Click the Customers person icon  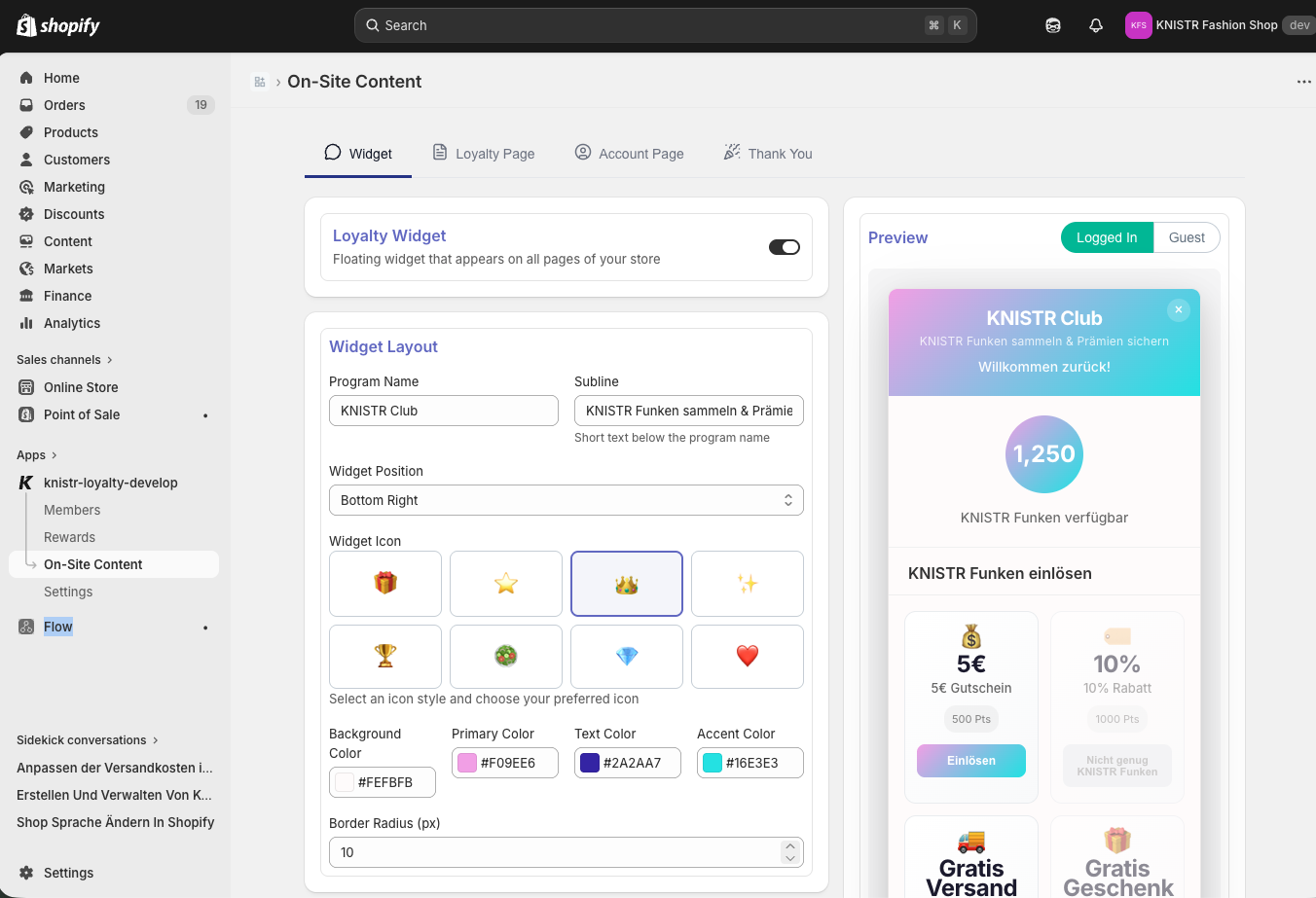(x=26, y=160)
